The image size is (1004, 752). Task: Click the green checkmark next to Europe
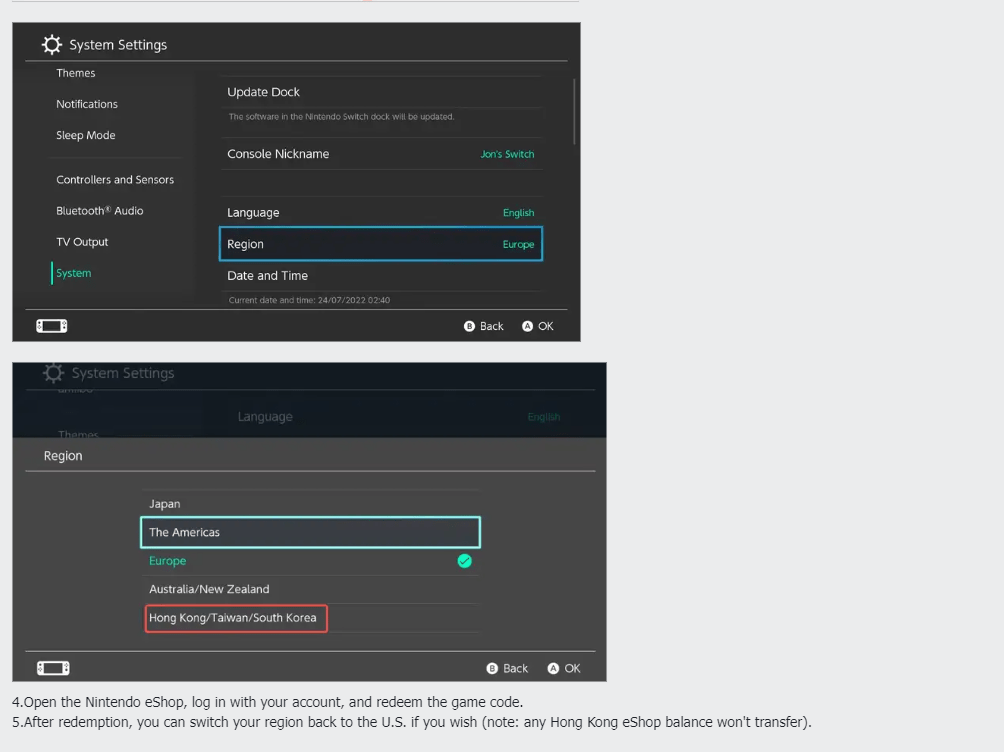click(x=464, y=561)
